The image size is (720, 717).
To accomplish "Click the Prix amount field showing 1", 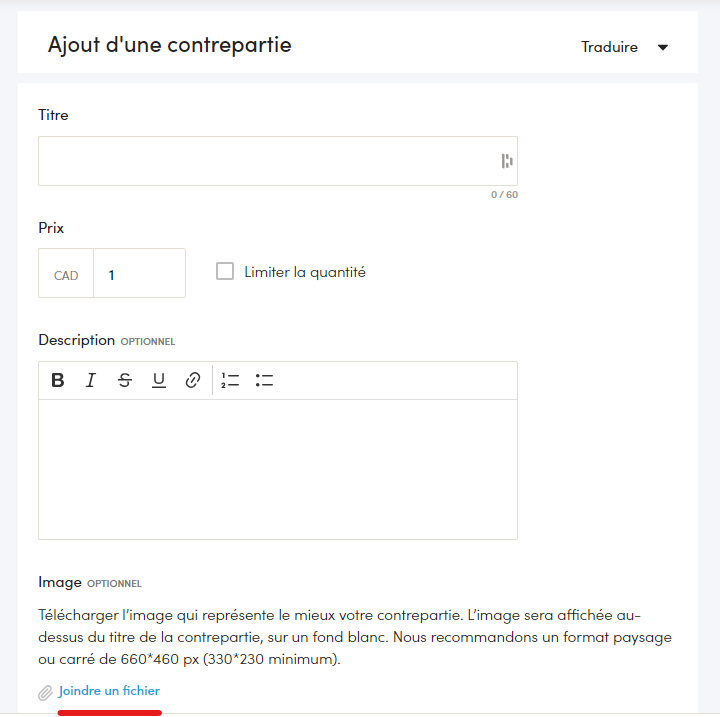I will 140,273.
